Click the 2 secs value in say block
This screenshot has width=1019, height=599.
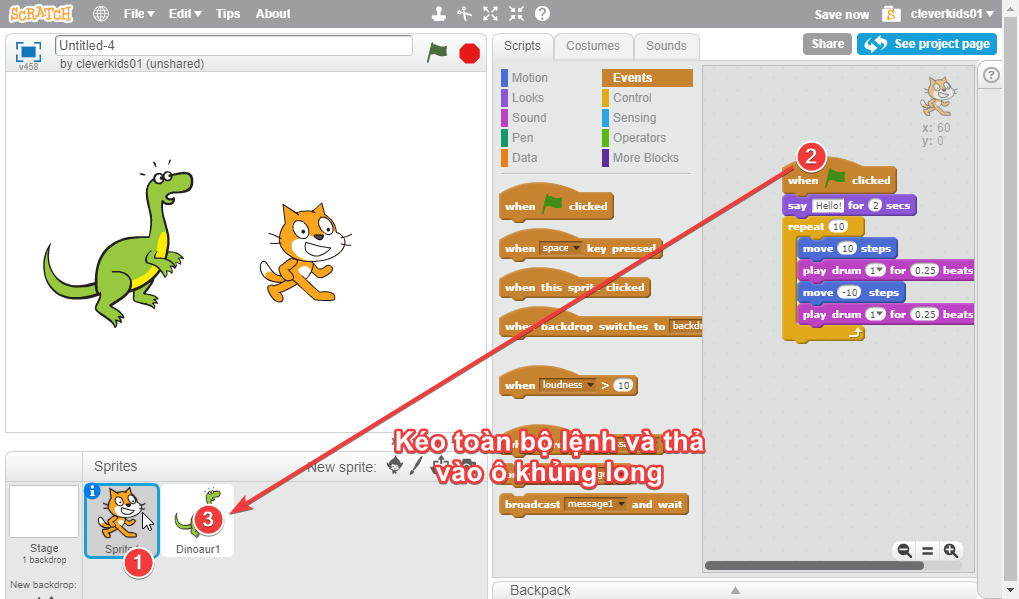(x=875, y=206)
